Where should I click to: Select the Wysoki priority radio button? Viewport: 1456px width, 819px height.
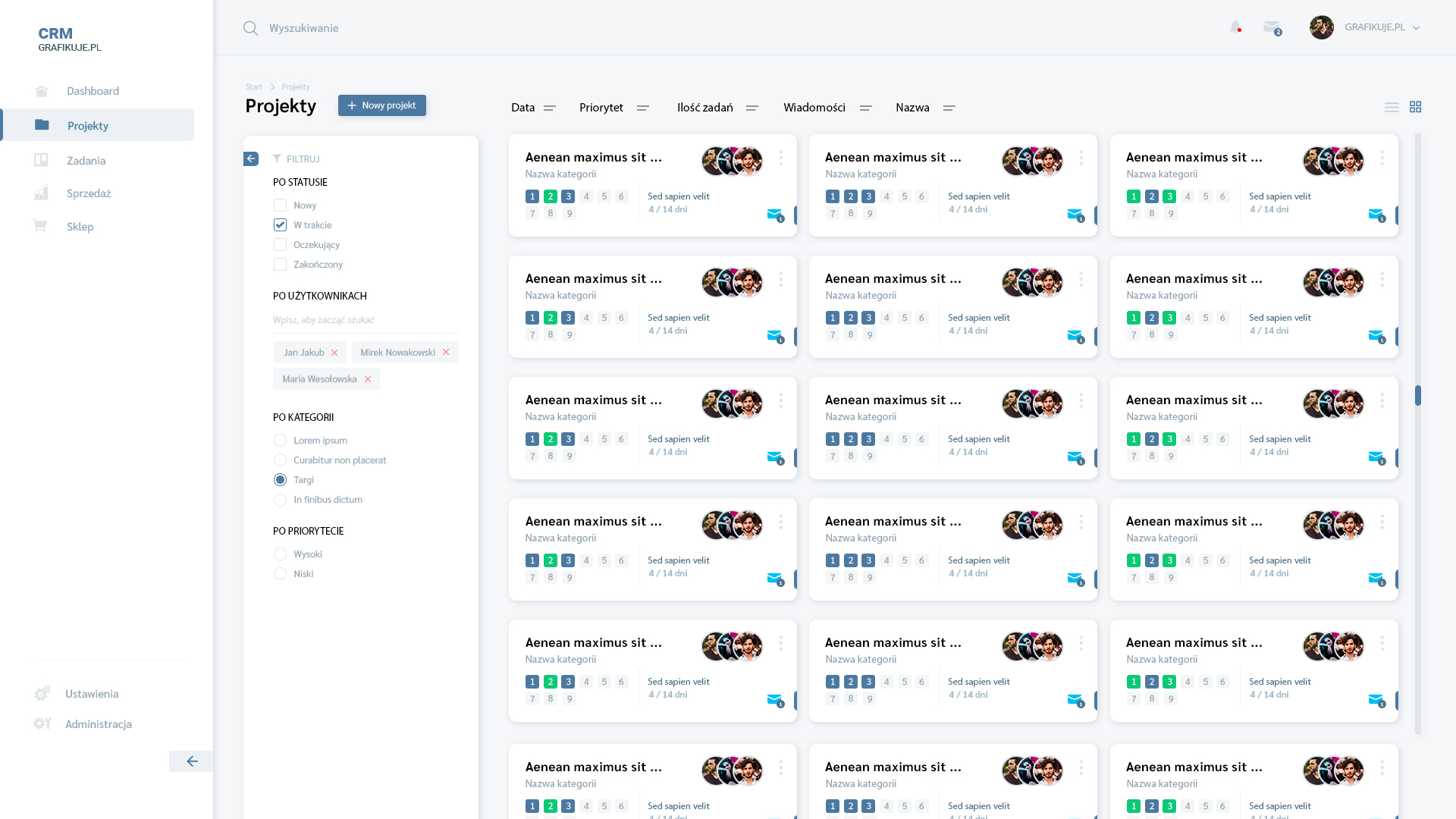(x=280, y=554)
